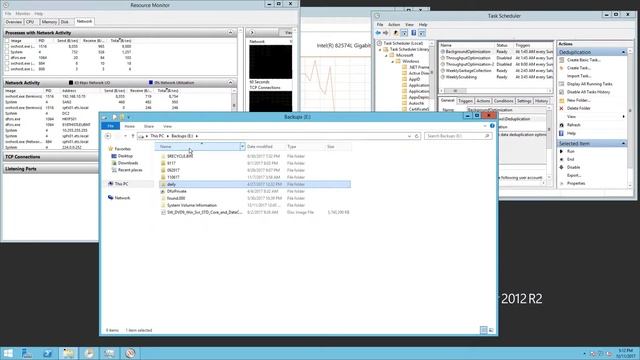The width and height of the screenshot is (640, 360).
Task: Open Name column filter dropdown in Explorer
Action: pos(242,147)
